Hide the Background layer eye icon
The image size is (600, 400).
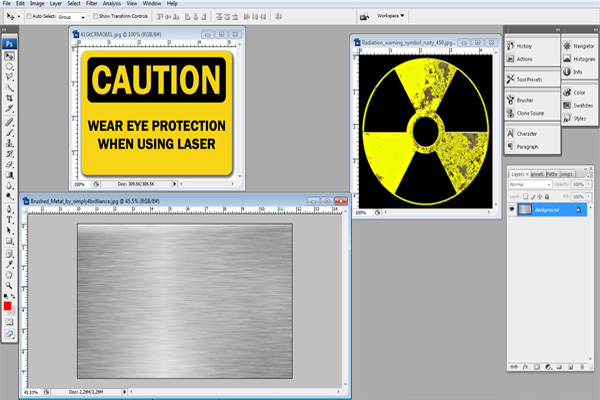coord(512,209)
